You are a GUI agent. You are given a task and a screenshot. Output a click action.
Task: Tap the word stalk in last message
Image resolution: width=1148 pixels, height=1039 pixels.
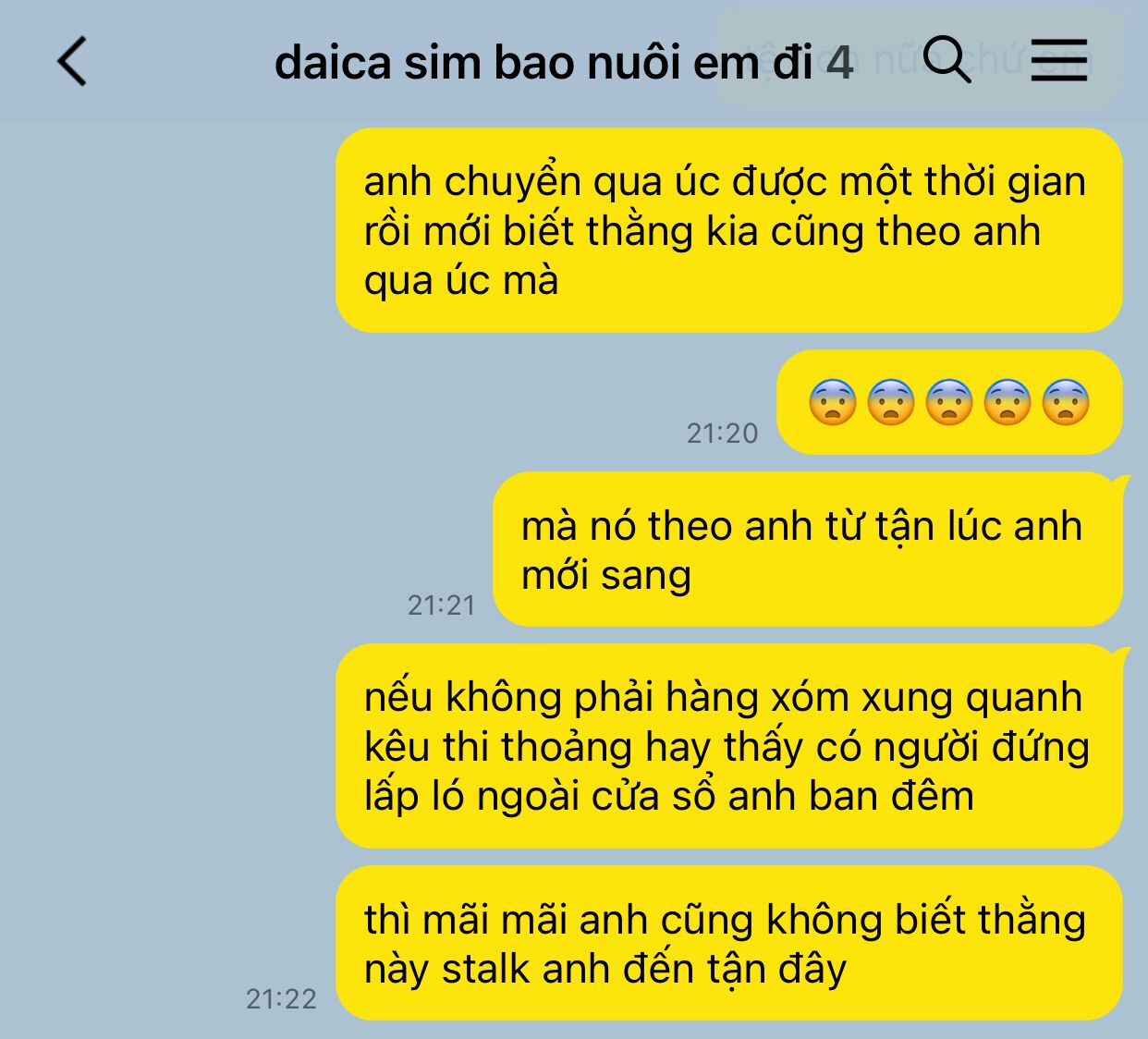(486, 969)
